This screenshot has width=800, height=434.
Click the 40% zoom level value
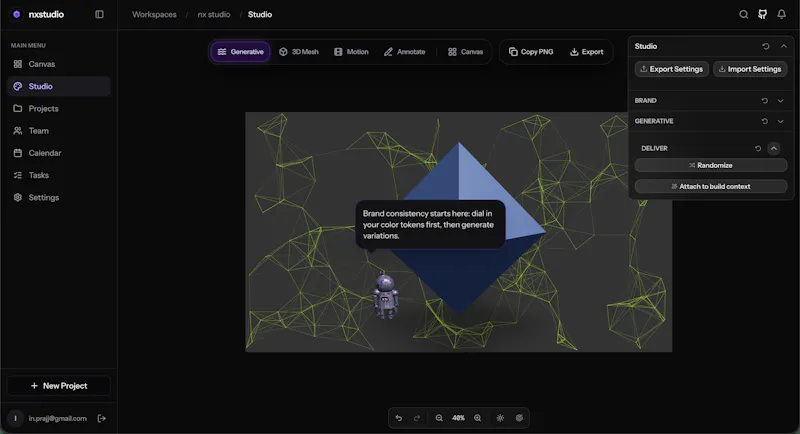(458, 418)
